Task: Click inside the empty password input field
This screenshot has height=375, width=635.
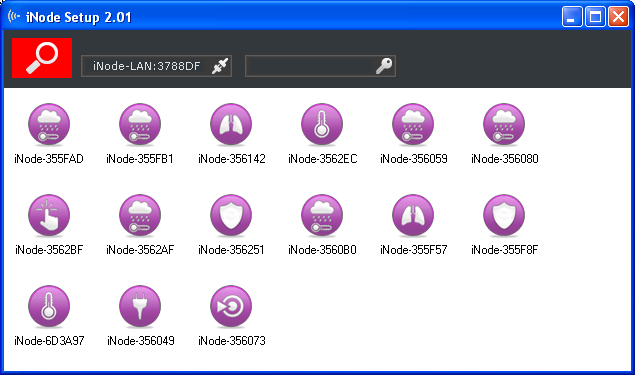Action: (310, 66)
